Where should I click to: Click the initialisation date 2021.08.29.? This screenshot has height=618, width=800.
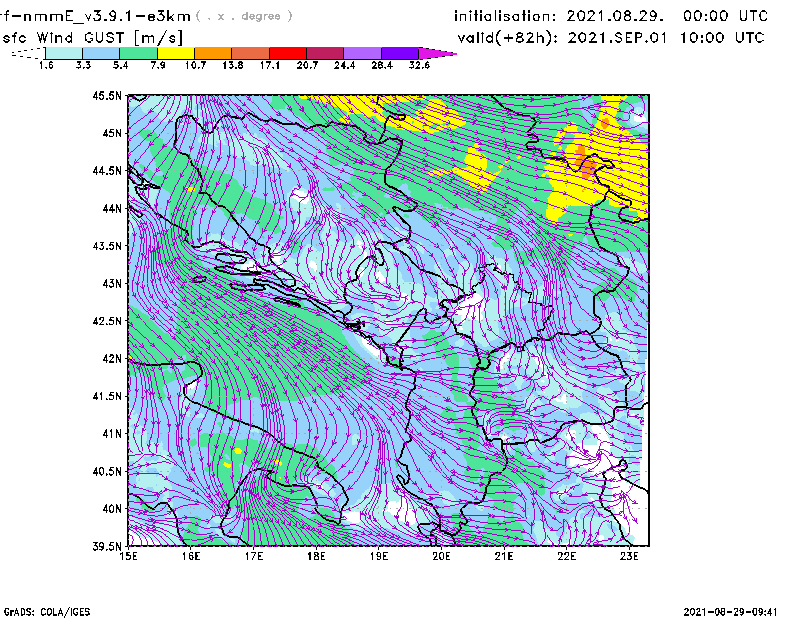pyautogui.click(x=615, y=16)
